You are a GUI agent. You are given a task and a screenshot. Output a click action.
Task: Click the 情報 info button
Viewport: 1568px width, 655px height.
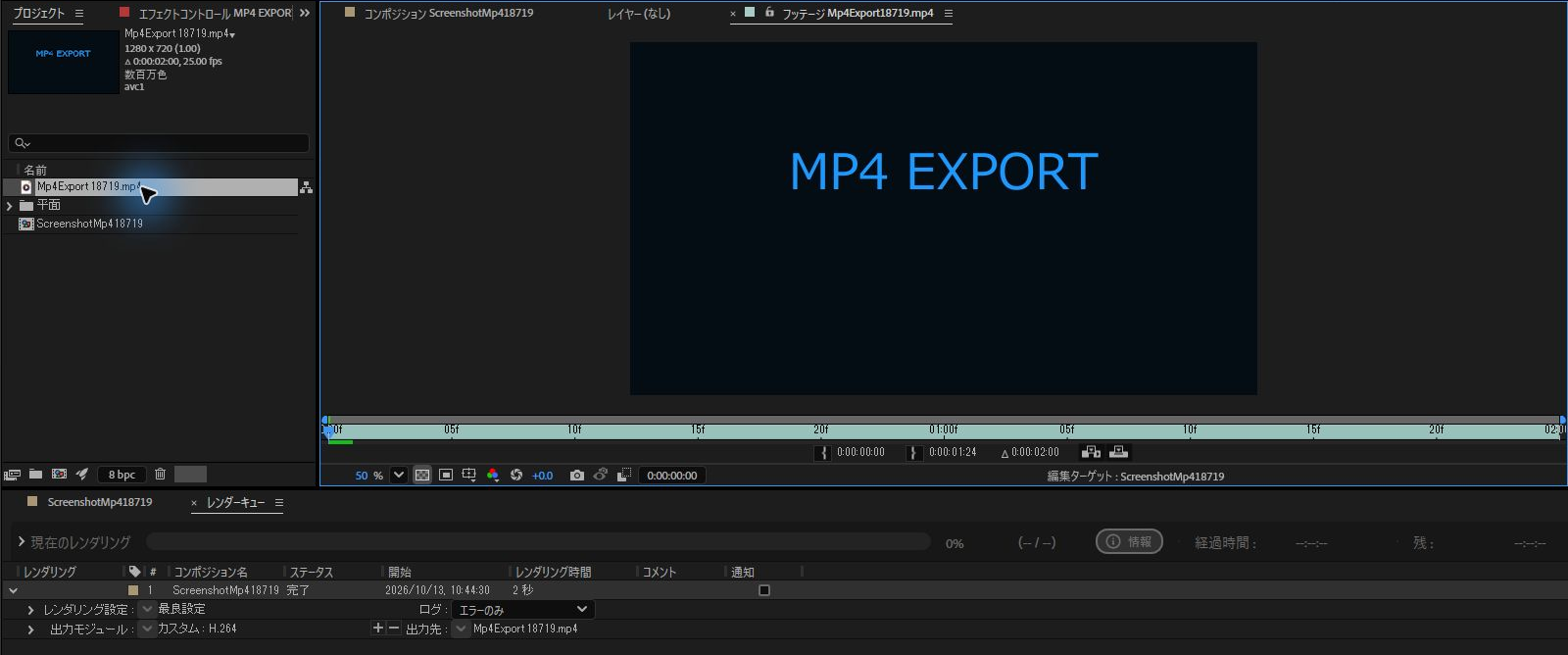point(1129,541)
